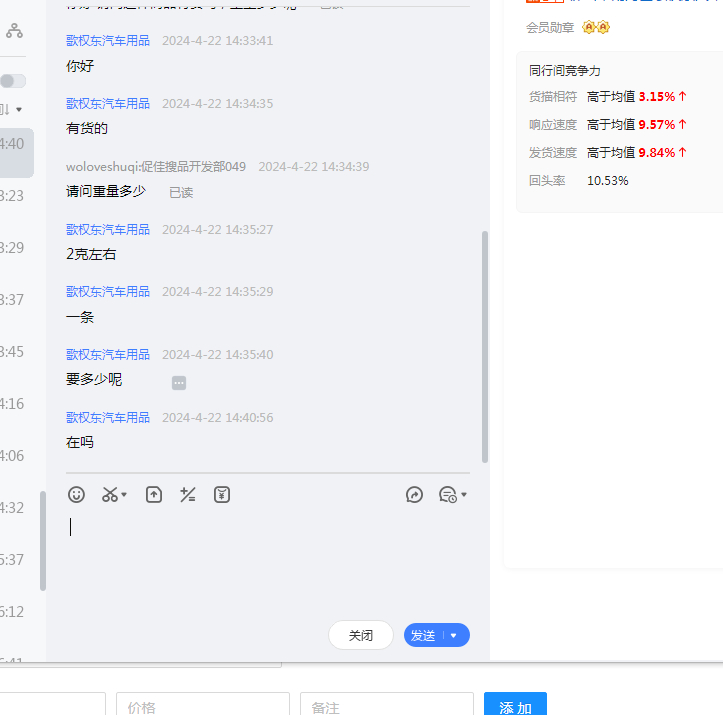Click the ellipsis icon beside 要多少呢 message

click(179, 382)
